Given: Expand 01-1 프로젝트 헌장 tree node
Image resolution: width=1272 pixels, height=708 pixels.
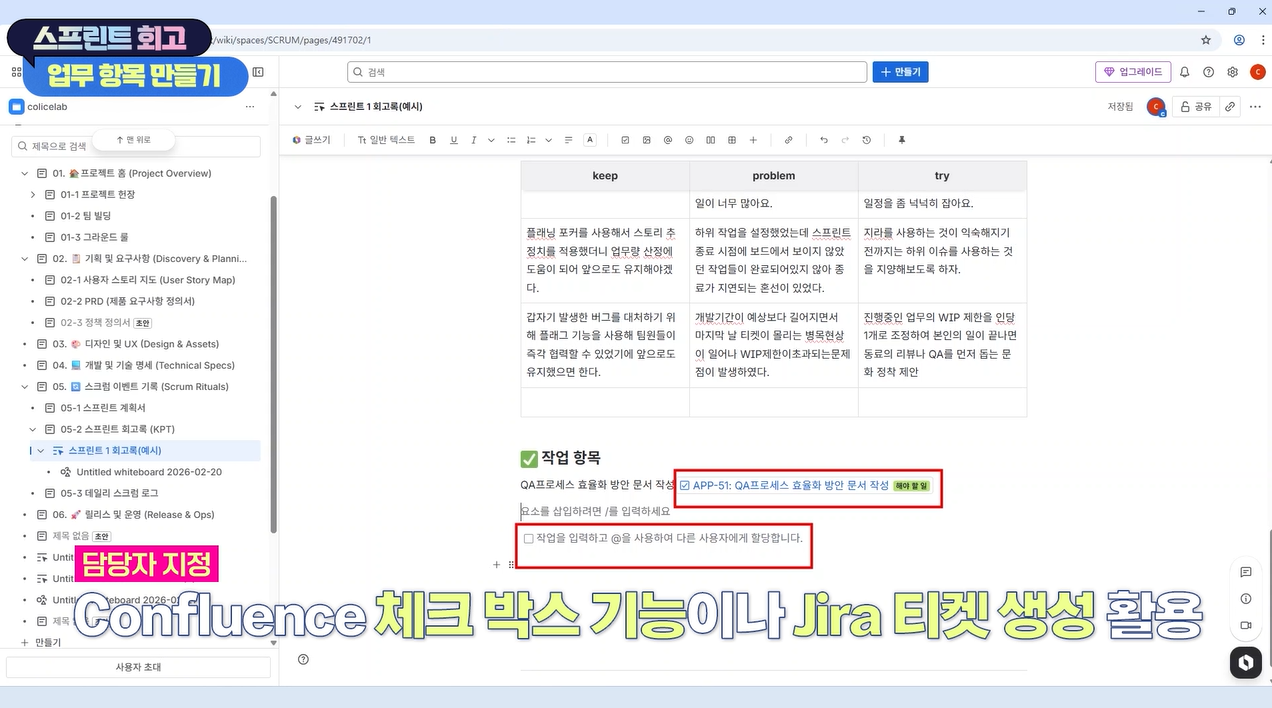Looking at the screenshot, I should pyautogui.click(x=33, y=195).
